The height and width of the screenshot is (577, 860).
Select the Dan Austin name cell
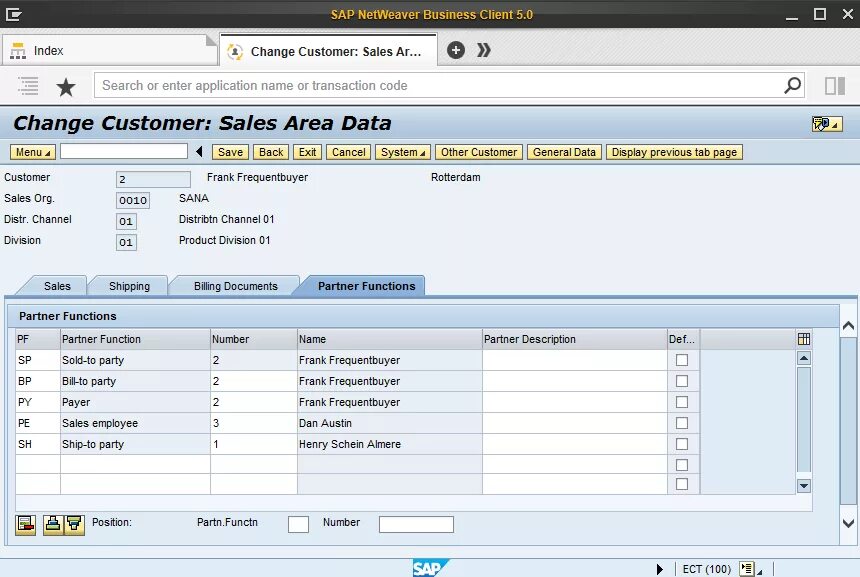[x=389, y=423]
